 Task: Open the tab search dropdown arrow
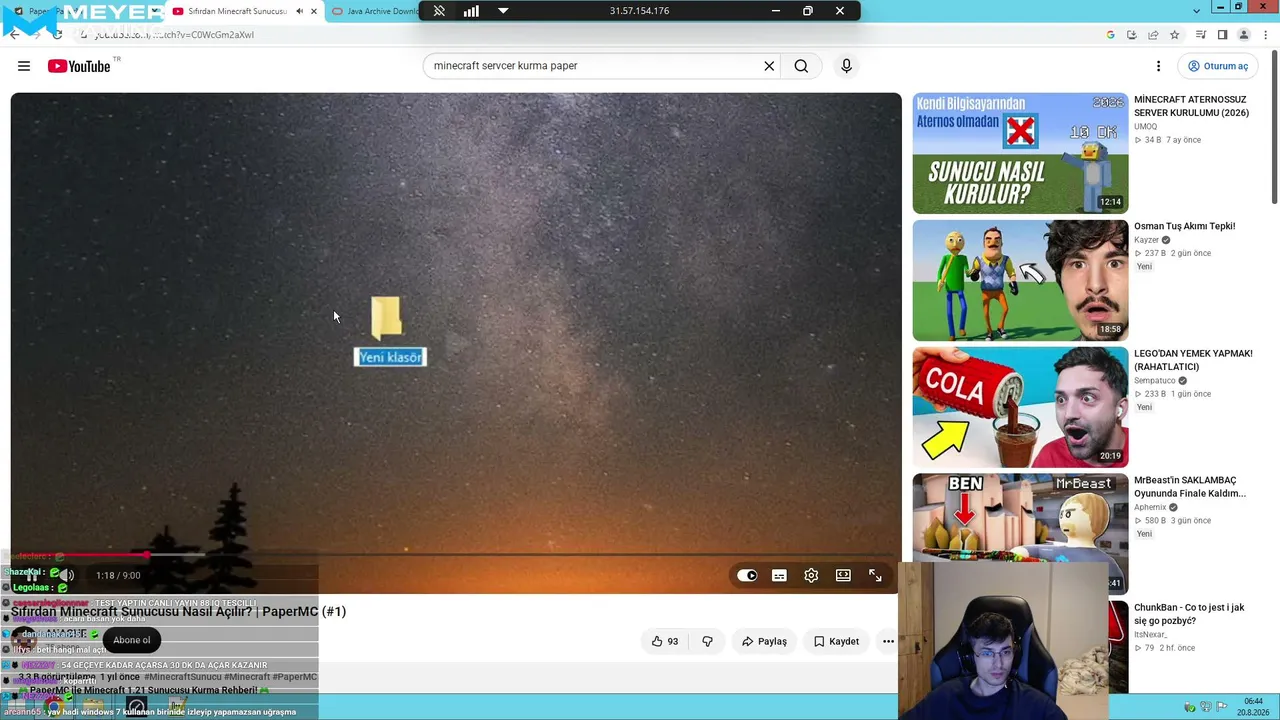(1197, 11)
